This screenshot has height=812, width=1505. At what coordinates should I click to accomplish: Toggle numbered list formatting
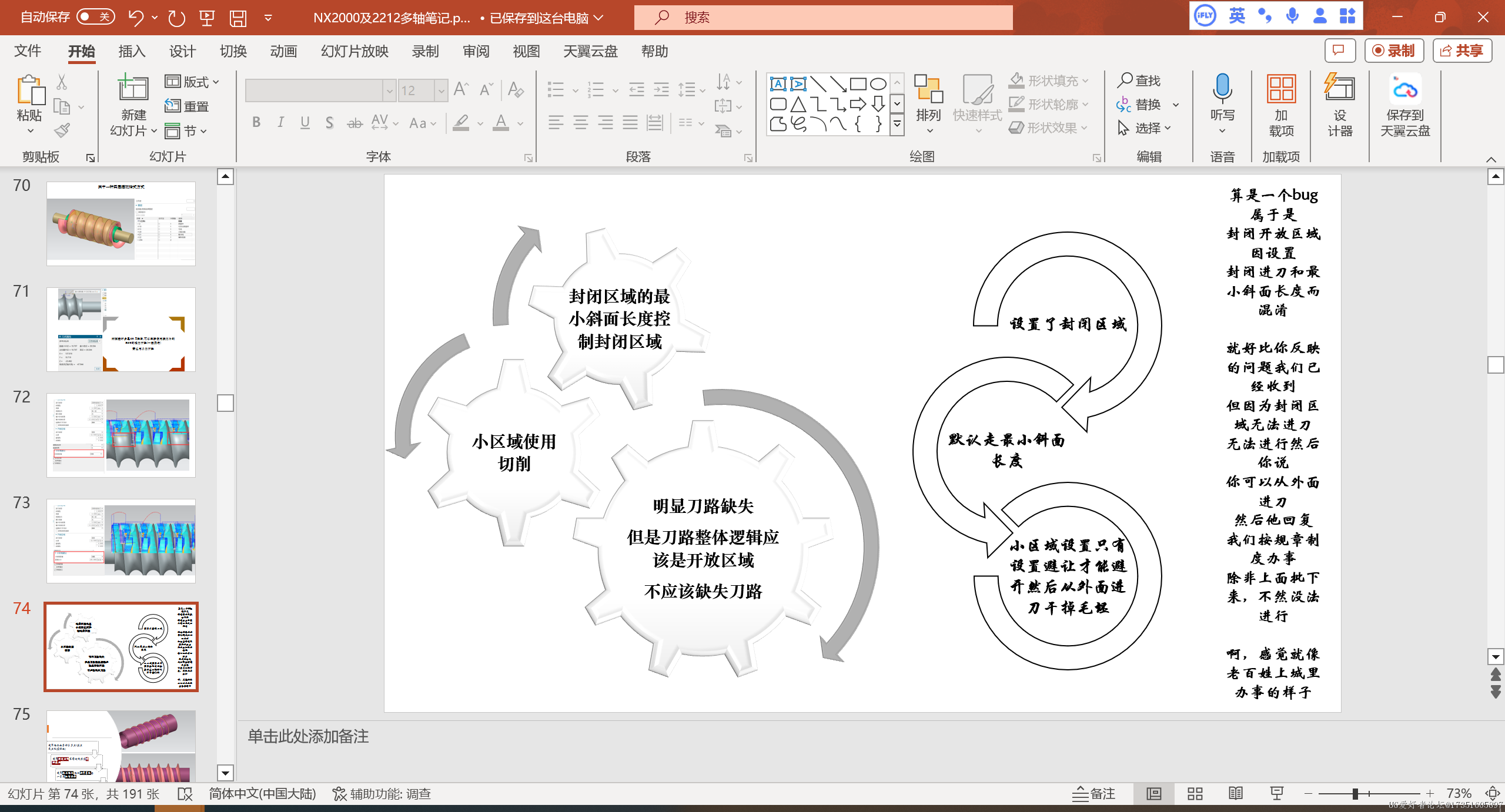pyautogui.click(x=596, y=89)
